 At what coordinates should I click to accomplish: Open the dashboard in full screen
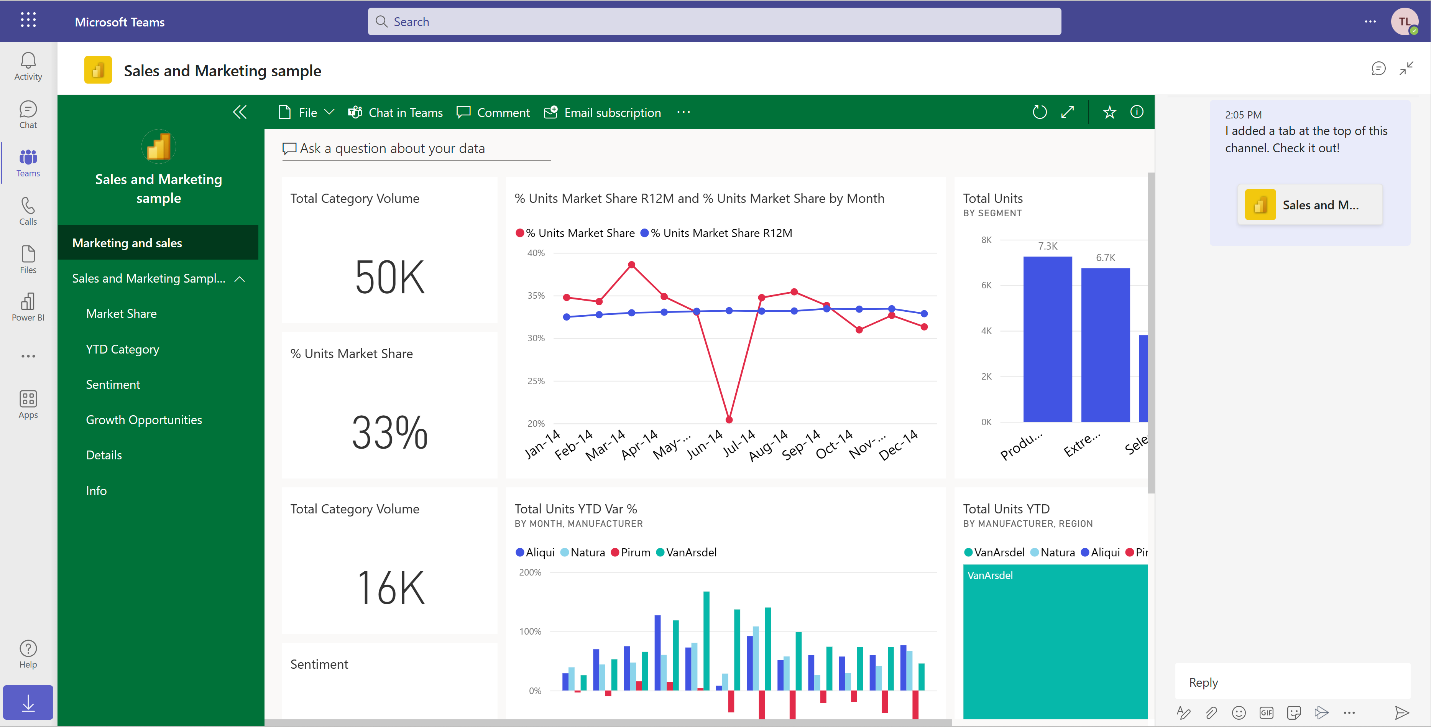[1068, 112]
